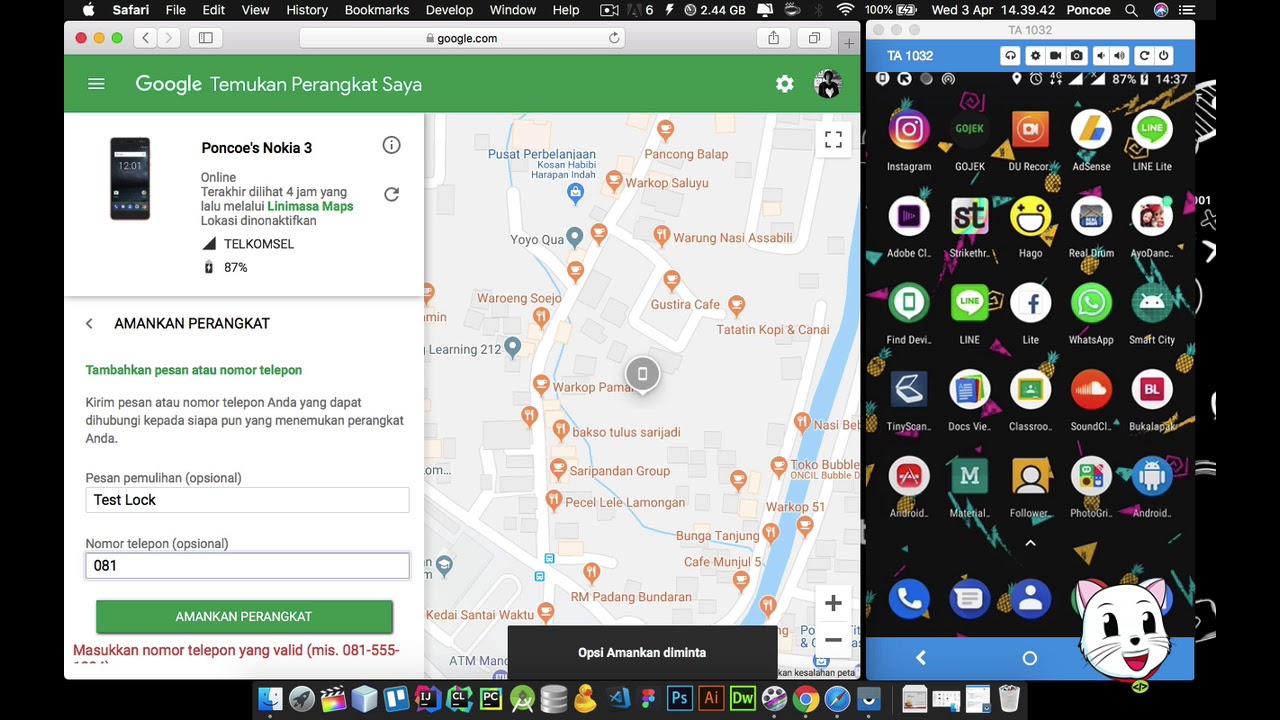Open the Develop menu
Screen dimensions: 1280x720
pos(449,10)
